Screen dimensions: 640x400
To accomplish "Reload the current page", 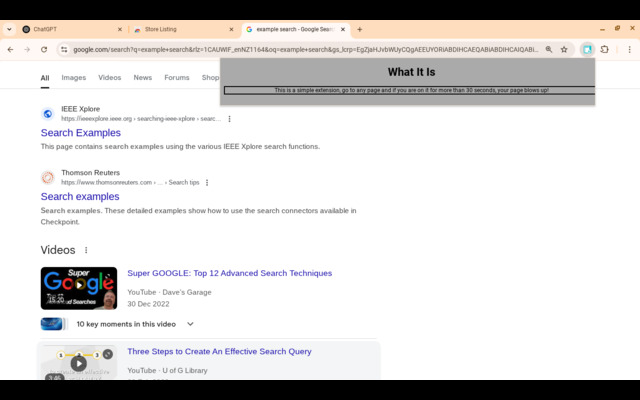I will [44, 49].
